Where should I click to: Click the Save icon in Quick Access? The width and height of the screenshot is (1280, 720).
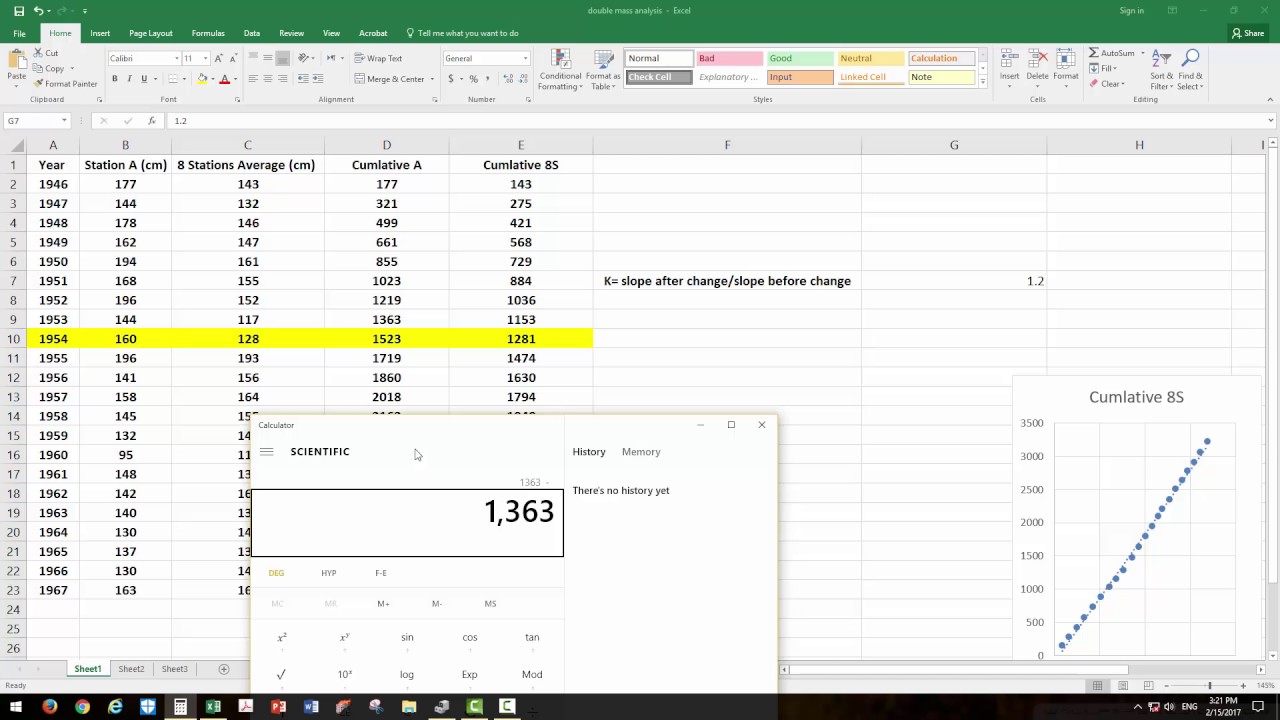17,10
